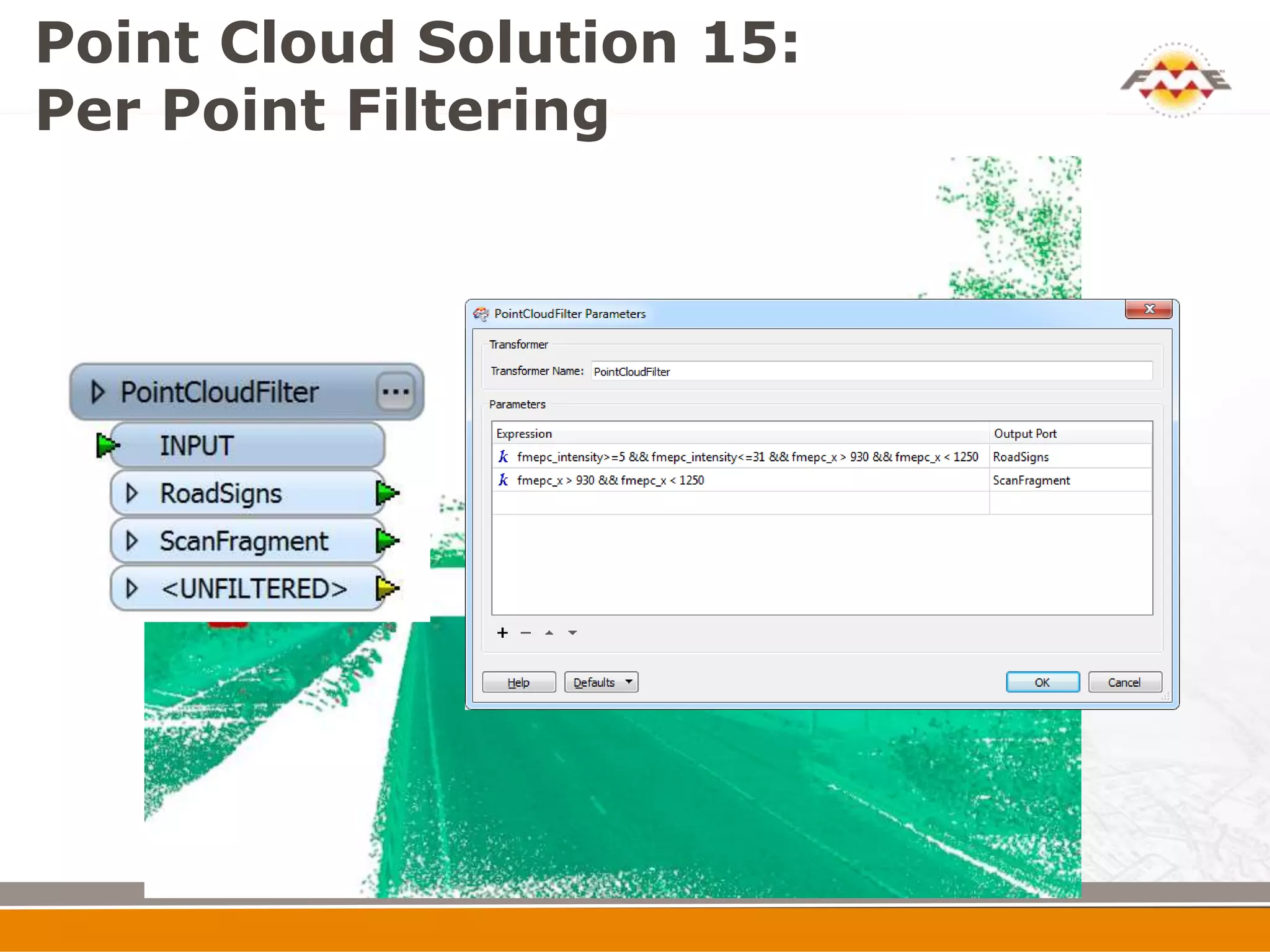This screenshot has height=952, width=1270.
Task: Click the green INPUT port arrow
Action: coord(107,445)
